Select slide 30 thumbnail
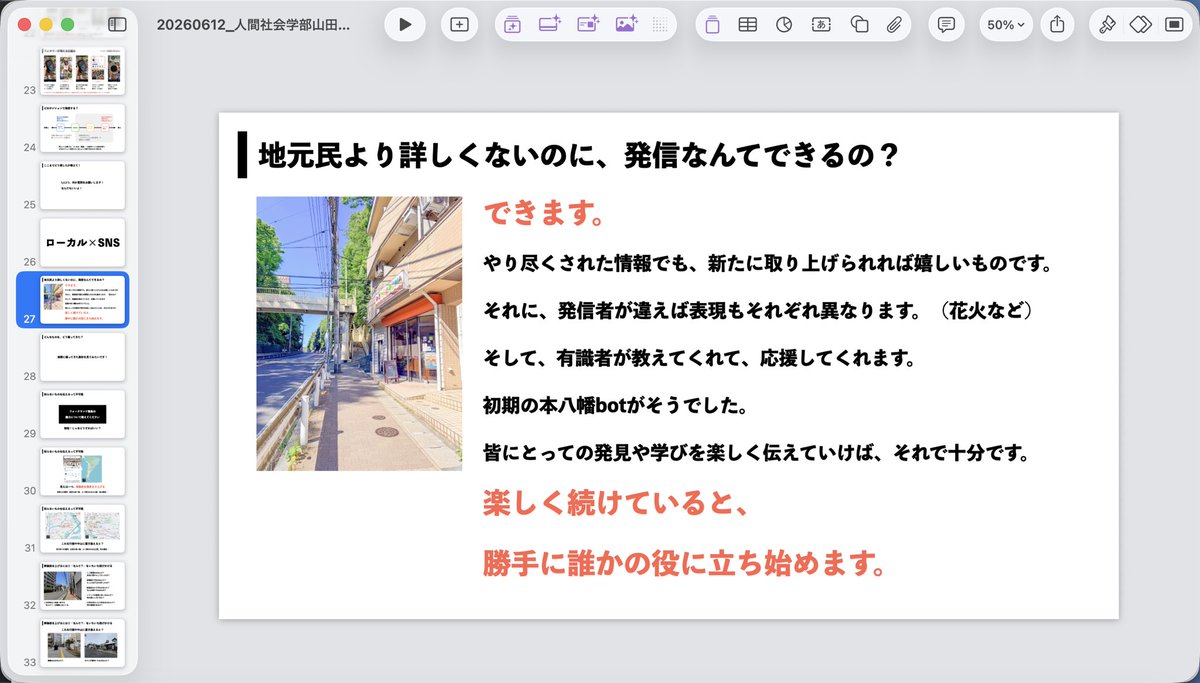1200x683 pixels. tap(83, 471)
